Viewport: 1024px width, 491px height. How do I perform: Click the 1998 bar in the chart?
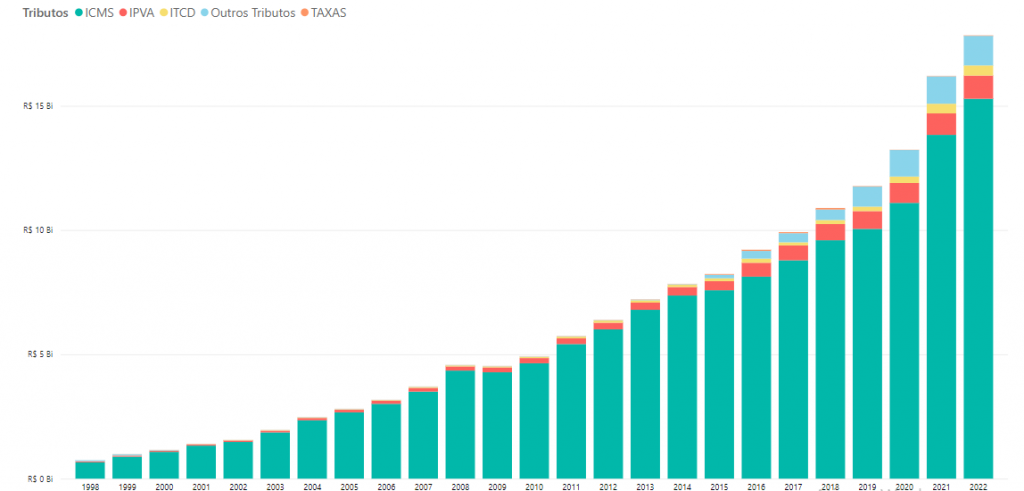coord(90,469)
